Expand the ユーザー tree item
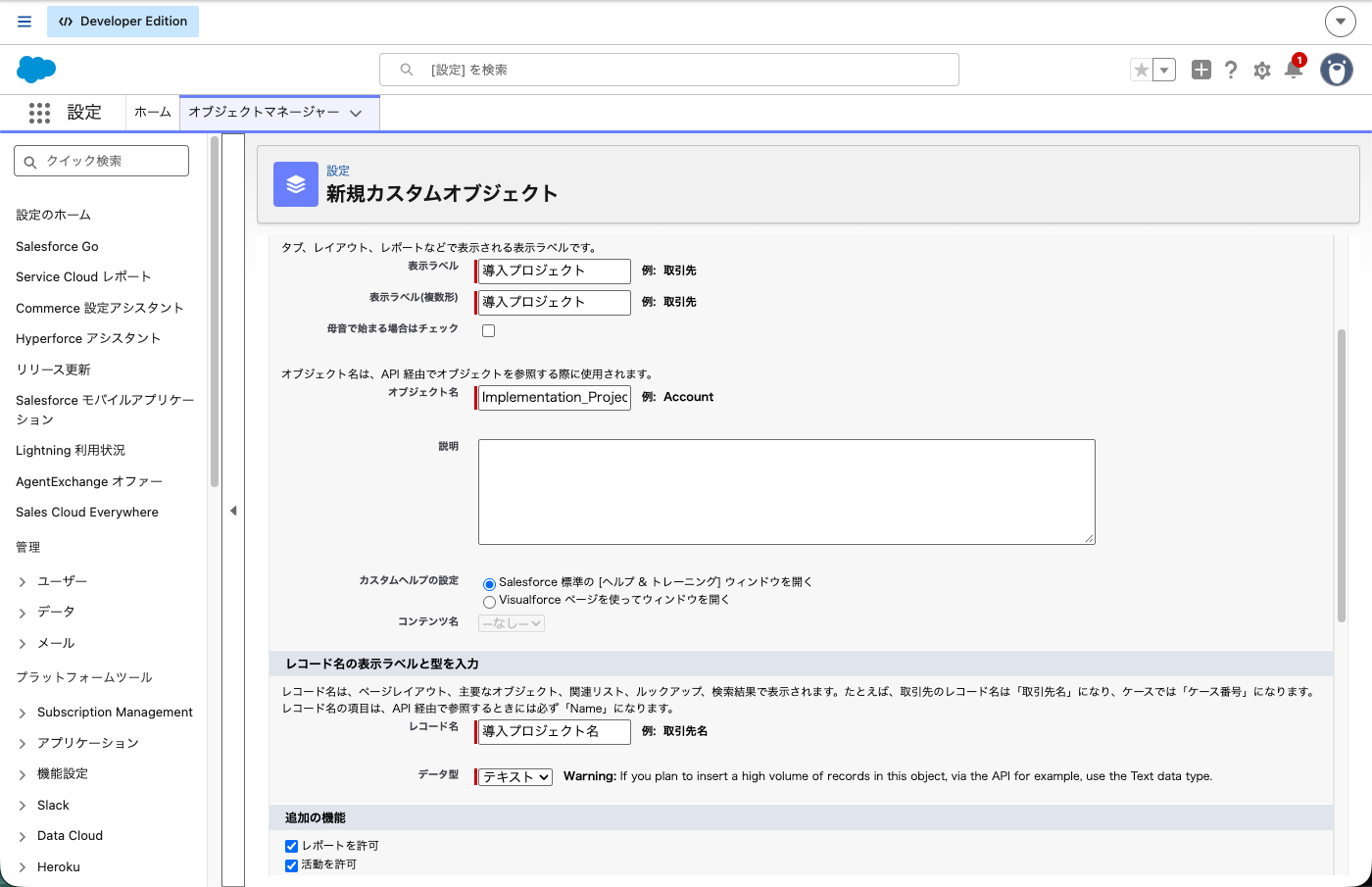 [23, 582]
